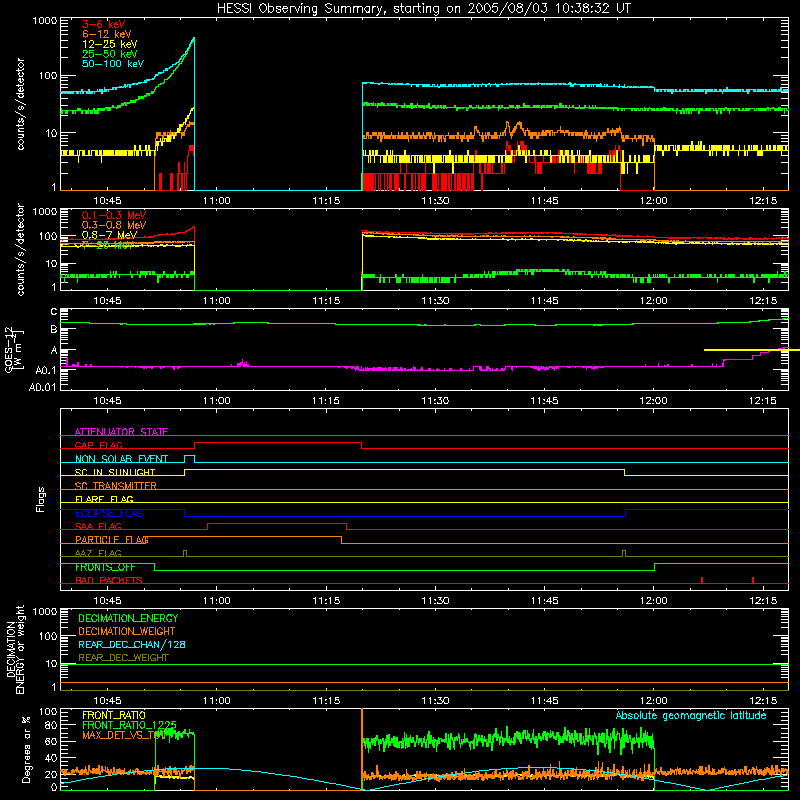Click the 11:00 time label under top panel

coord(217,201)
